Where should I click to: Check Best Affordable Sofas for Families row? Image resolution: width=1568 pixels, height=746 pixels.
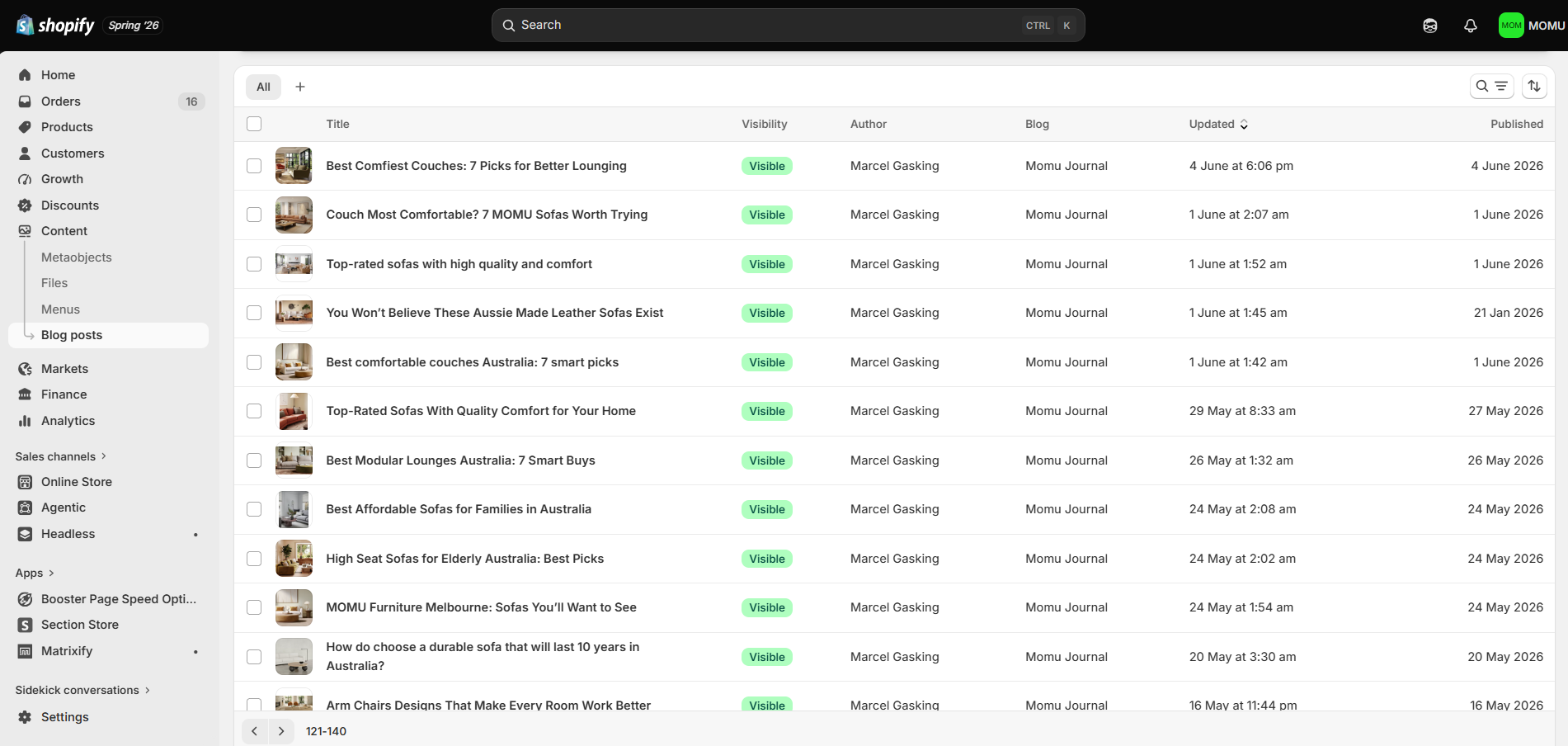click(254, 509)
